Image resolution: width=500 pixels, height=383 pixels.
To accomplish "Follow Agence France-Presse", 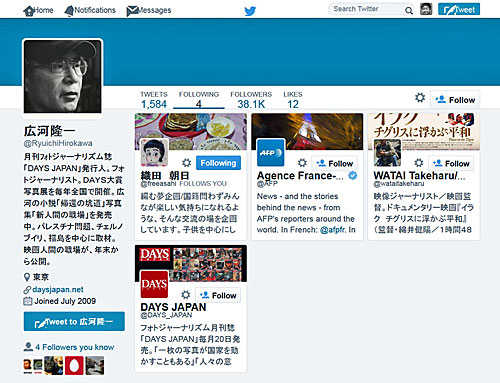I will coord(335,163).
